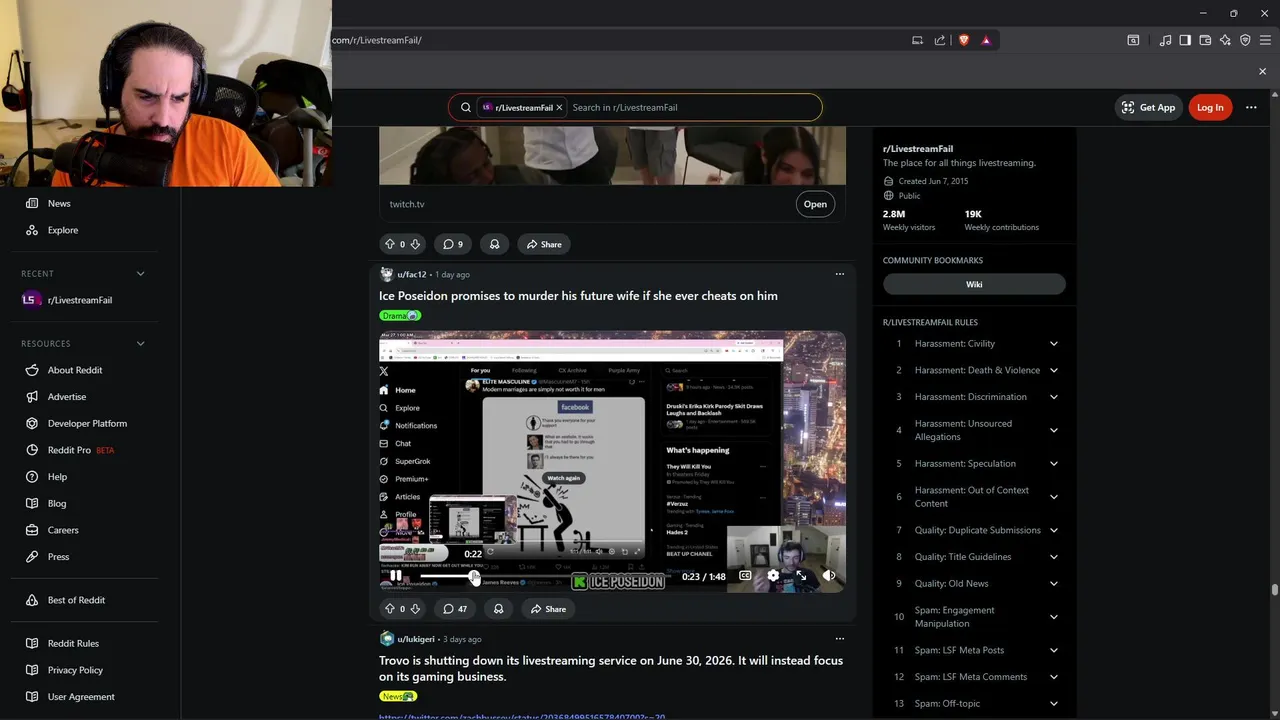Expand rule 11 Spam: LSF Meta Posts

[1053, 650]
